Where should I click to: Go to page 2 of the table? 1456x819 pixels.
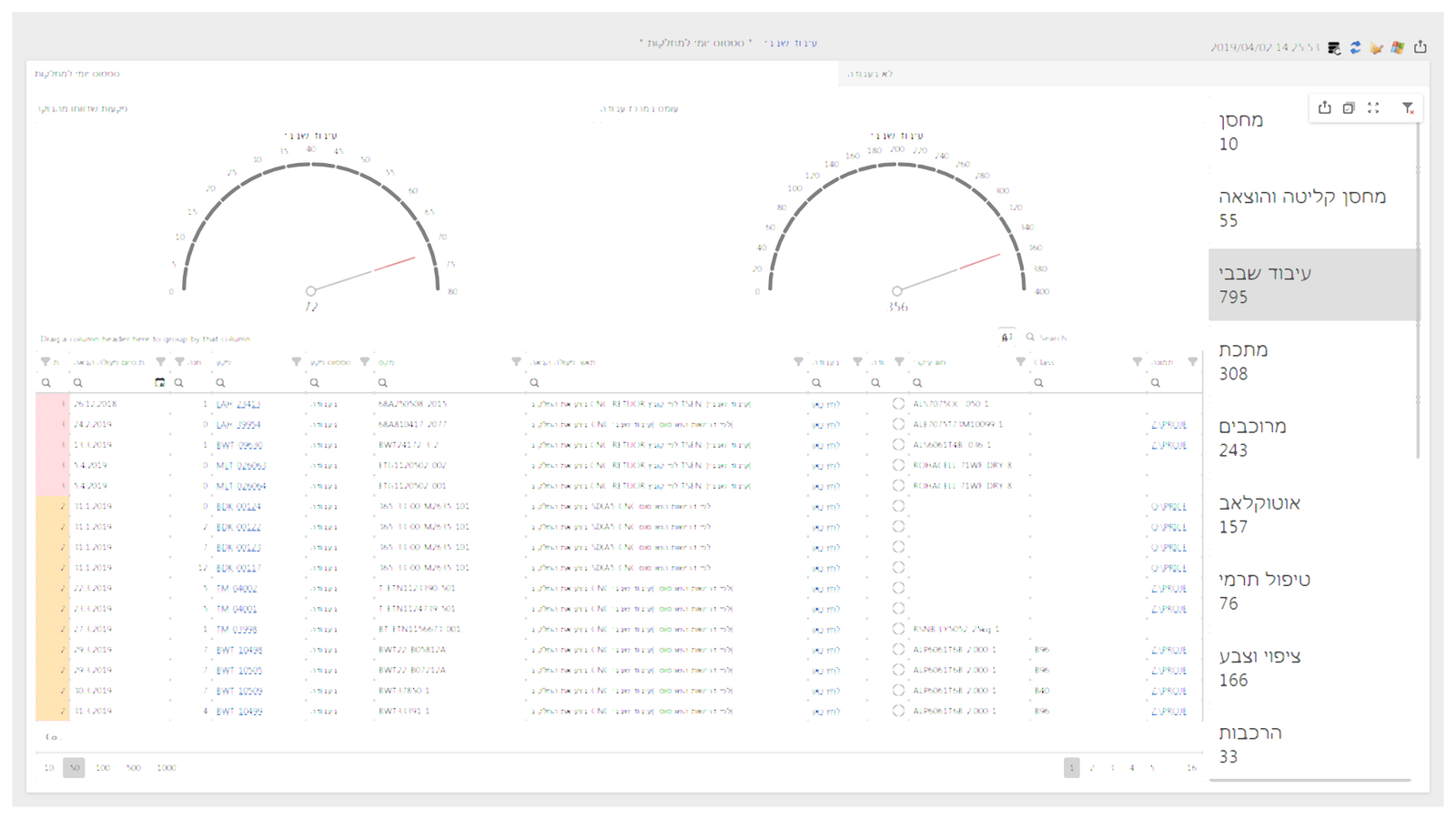pyautogui.click(x=1092, y=768)
